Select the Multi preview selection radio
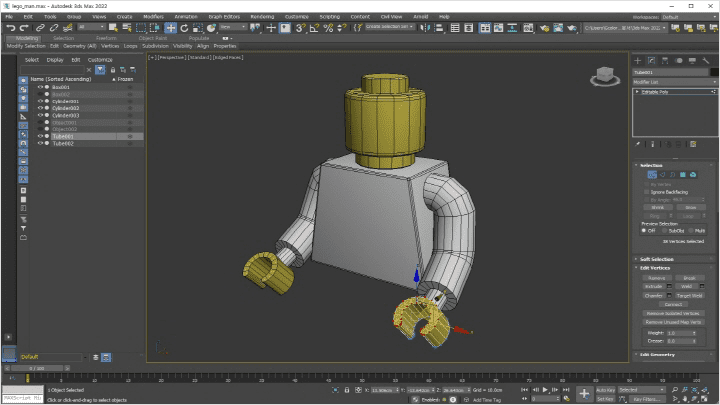 click(x=691, y=231)
